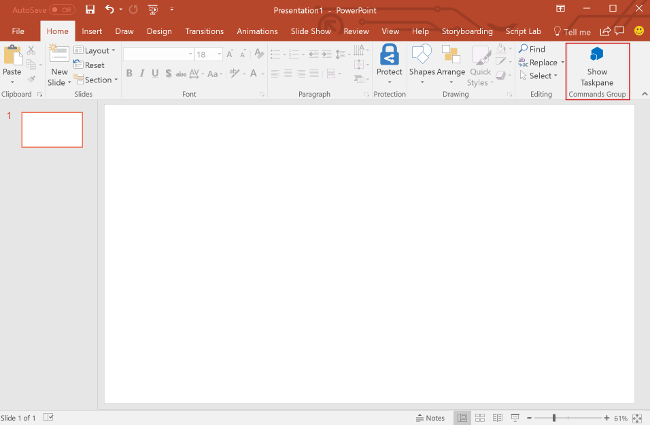Open the Section dropdown
Screen dimensions: 650x425
(x=96, y=79)
